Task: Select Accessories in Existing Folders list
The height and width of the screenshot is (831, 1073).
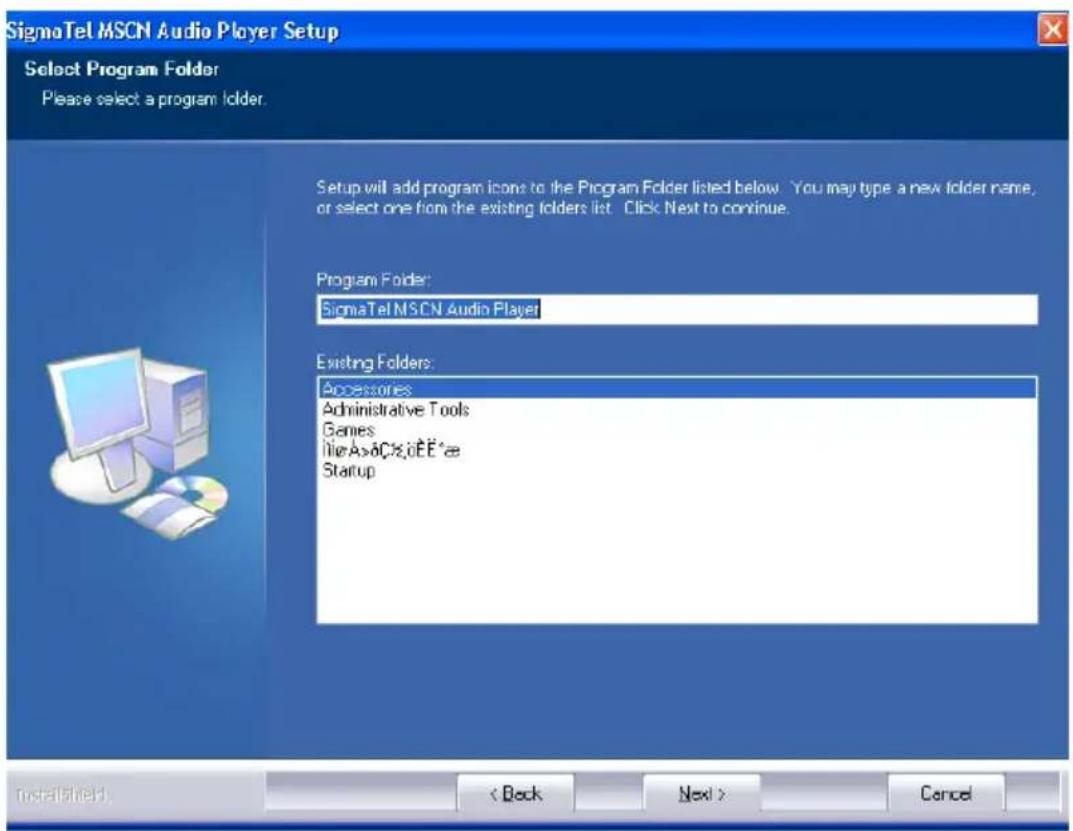Action: (677, 389)
